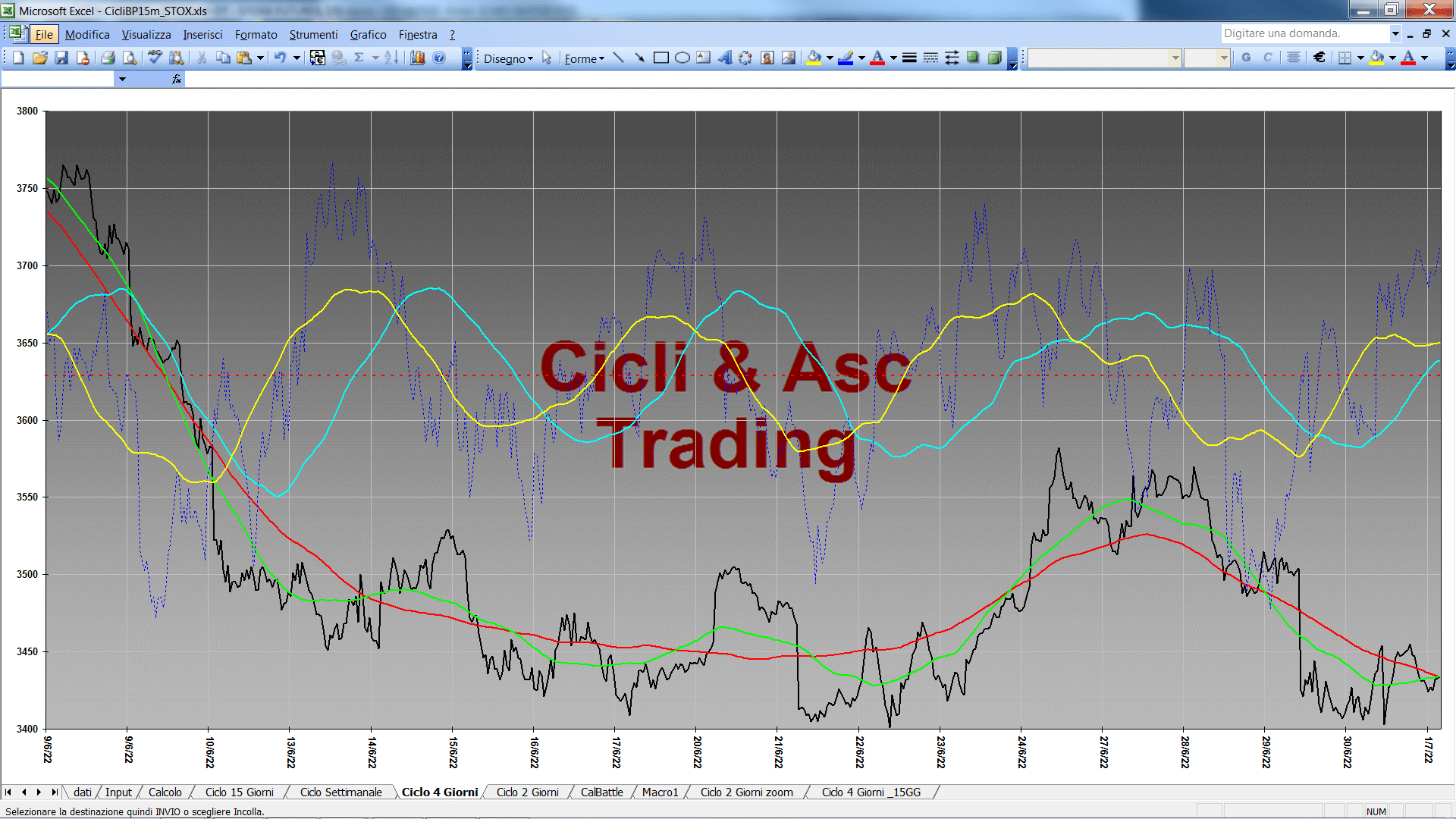Go to last sheet tab
The height and width of the screenshot is (819, 1456).
point(55,792)
